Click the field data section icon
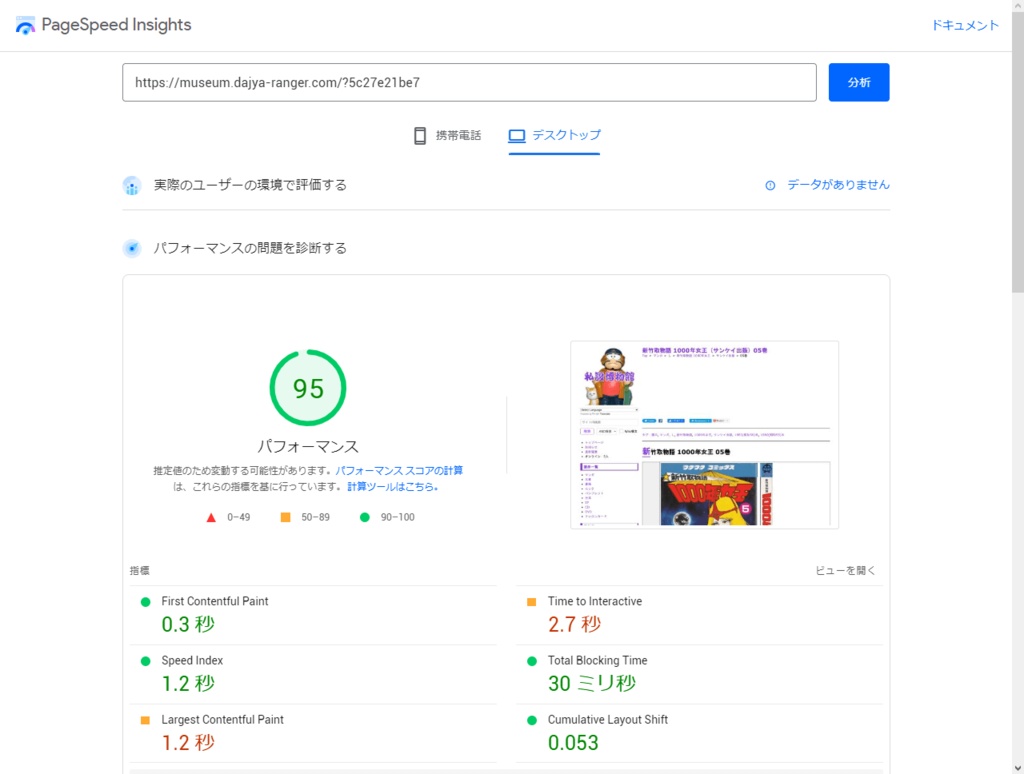The height and width of the screenshot is (774, 1024). point(132,185)
